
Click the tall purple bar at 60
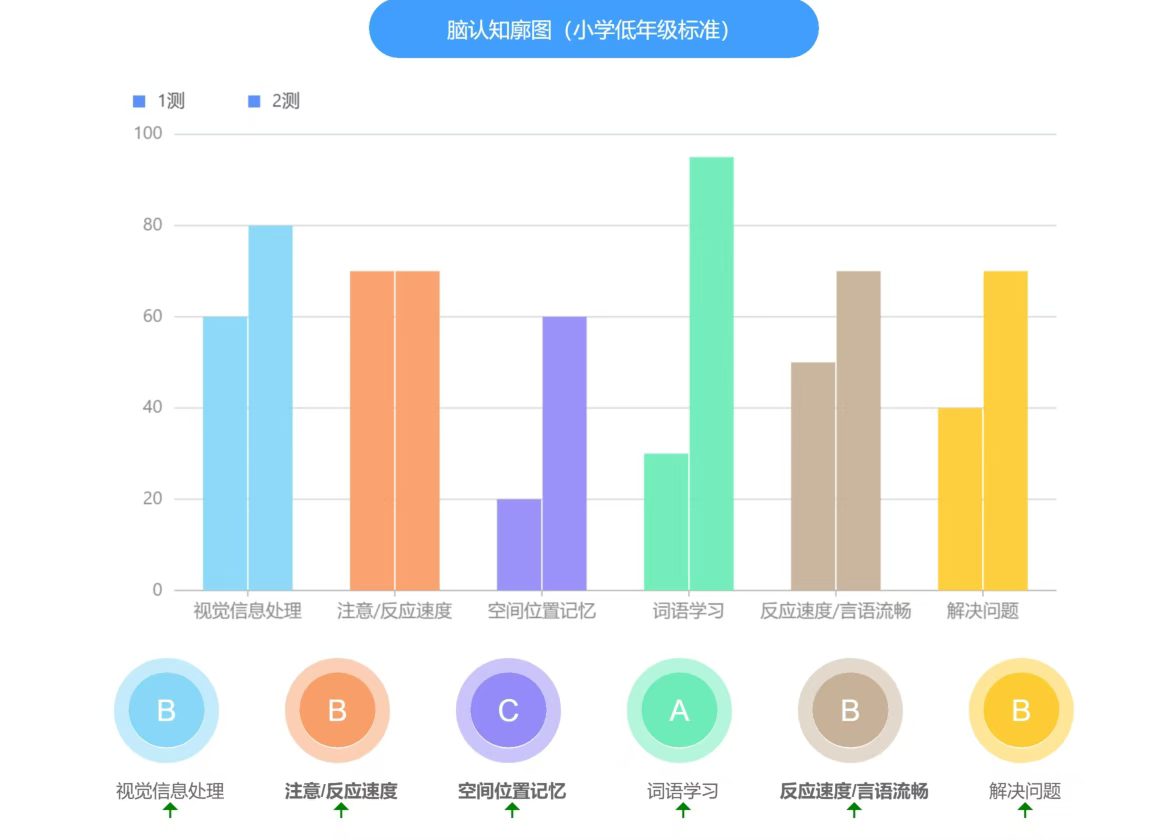click(565, 453)
